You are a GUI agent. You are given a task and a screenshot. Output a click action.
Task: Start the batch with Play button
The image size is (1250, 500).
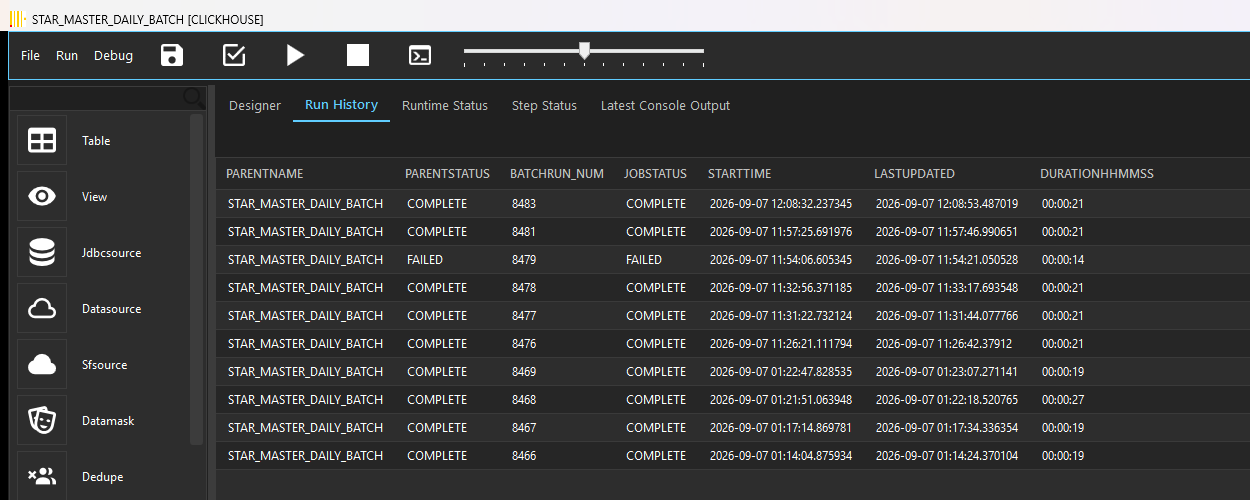click(295, 55)
